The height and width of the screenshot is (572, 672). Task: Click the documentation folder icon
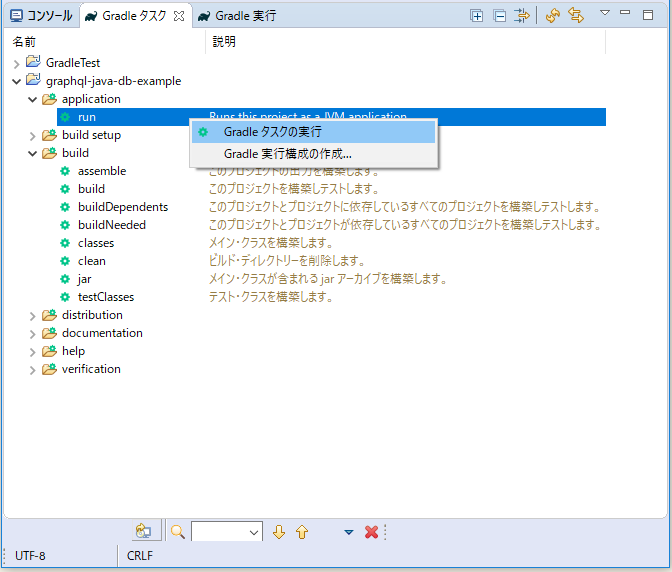coord(49,332)
